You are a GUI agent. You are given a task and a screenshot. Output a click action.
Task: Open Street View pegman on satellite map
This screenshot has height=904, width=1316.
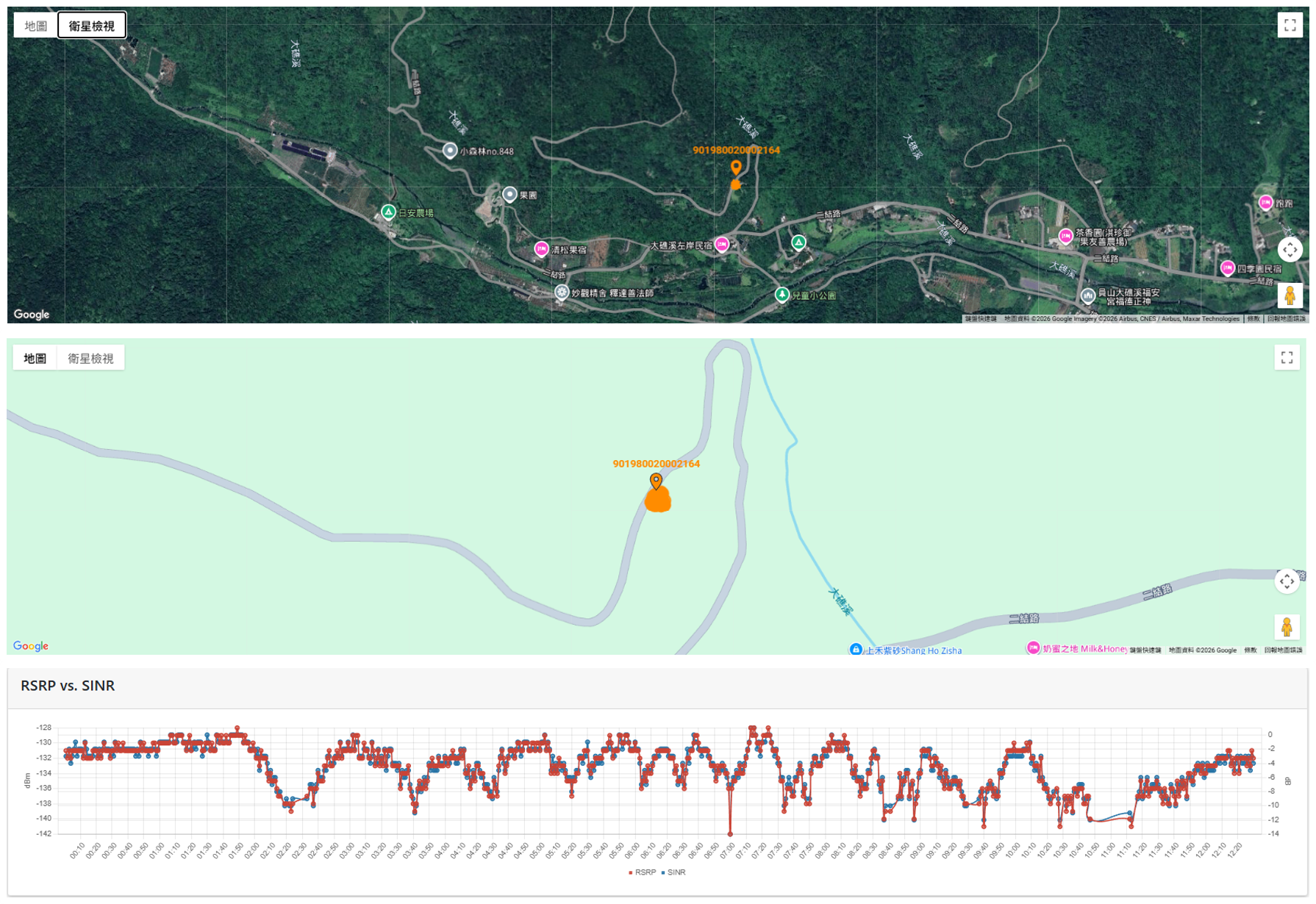coord(1290,295)
